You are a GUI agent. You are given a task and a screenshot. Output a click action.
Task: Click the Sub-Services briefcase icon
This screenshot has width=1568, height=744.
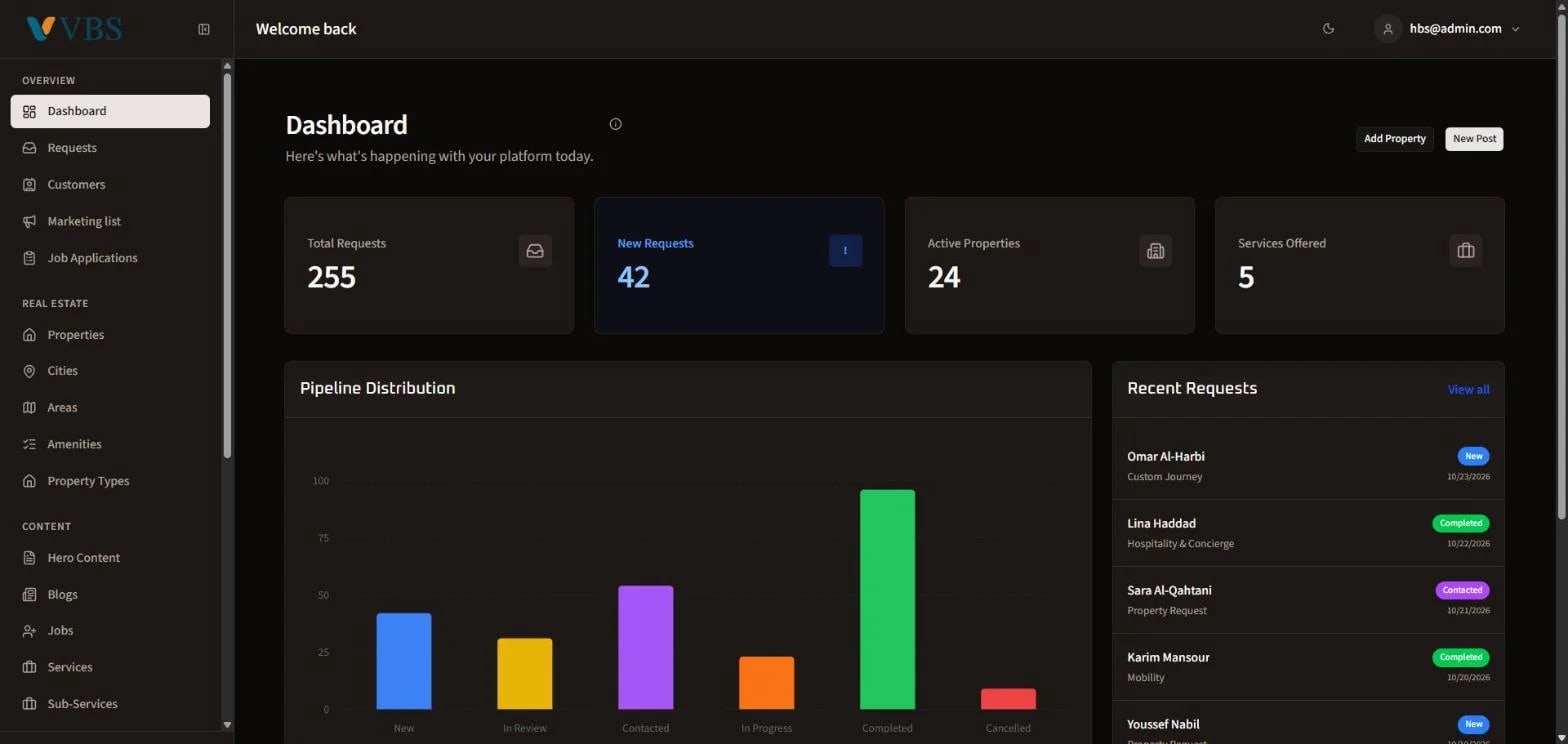coord(29,704)
